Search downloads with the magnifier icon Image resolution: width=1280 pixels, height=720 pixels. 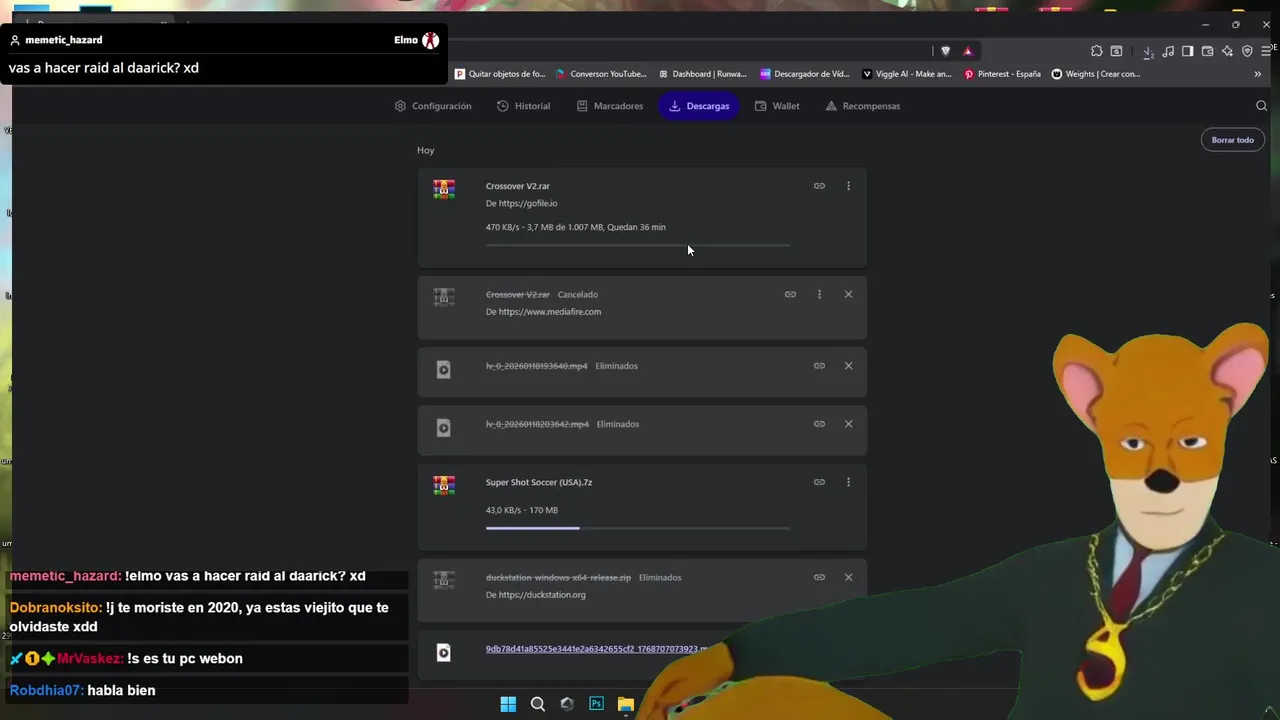[x=1261, y=106]
